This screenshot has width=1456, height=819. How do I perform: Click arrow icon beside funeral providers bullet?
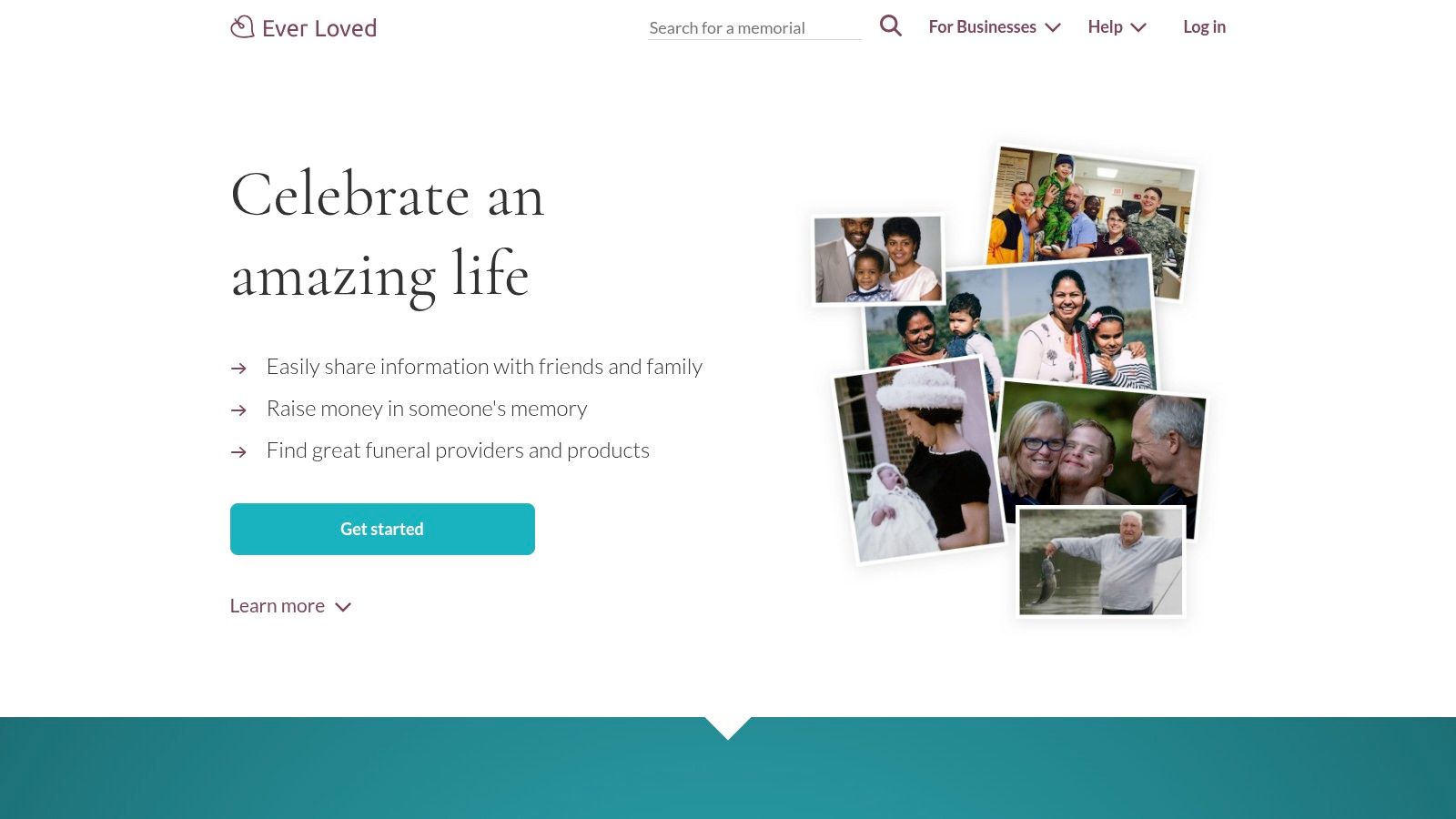tap(238, 452)
